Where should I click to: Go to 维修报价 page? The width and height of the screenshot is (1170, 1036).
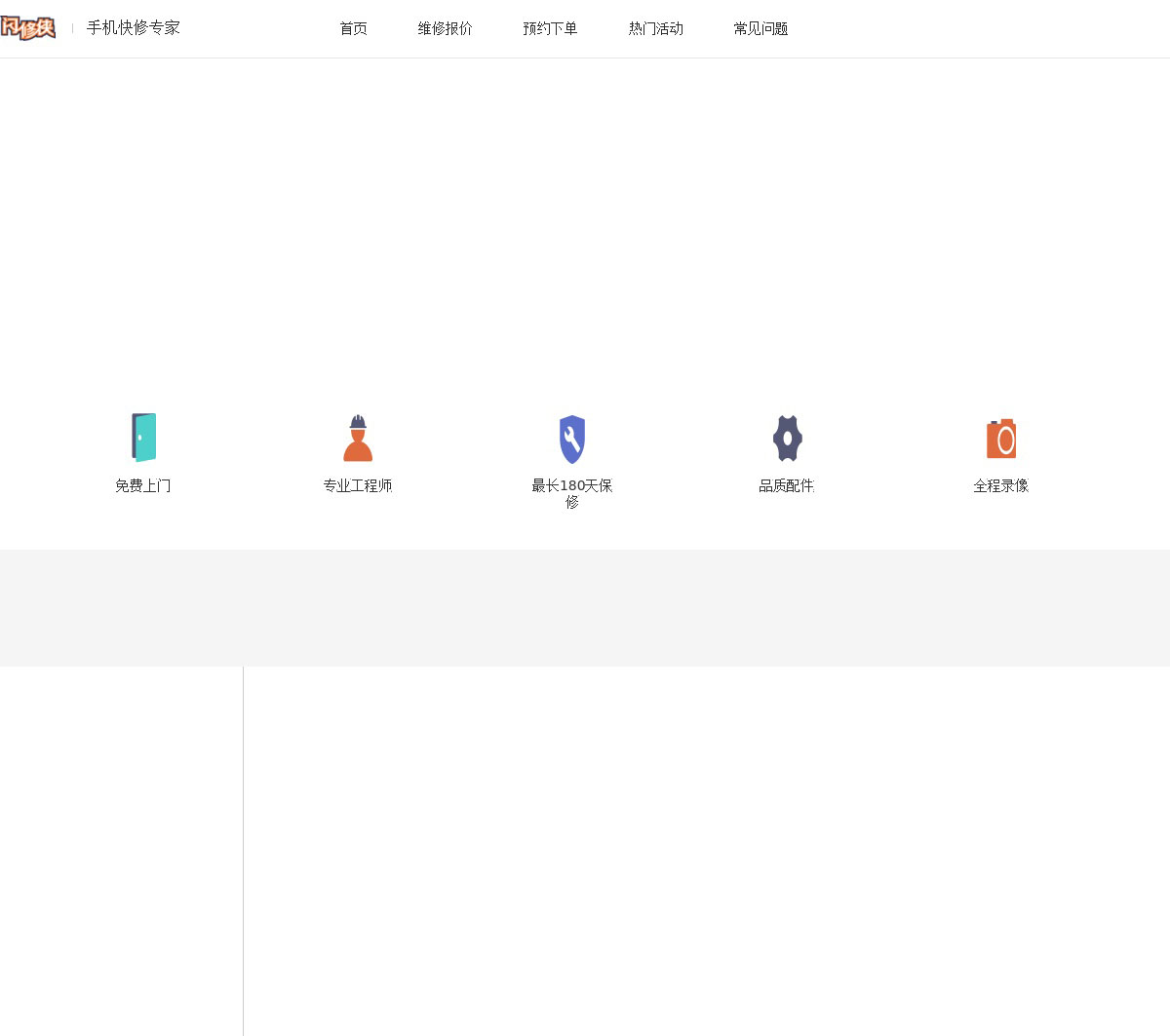(x=445, y=29)
